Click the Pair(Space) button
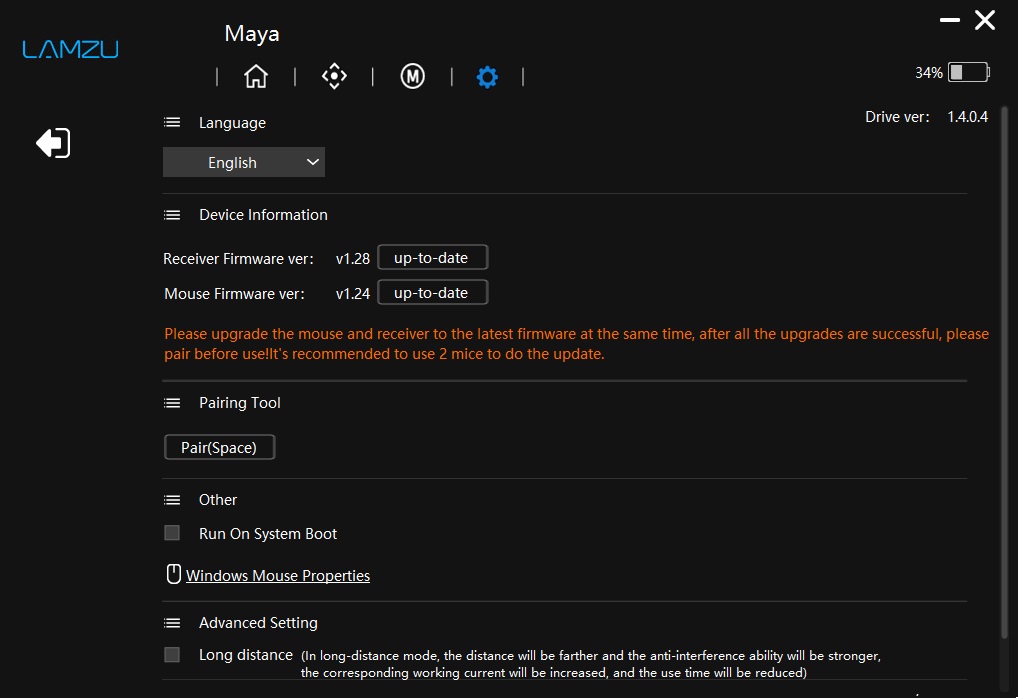The image size is (1018, 698). click(219, 447)
